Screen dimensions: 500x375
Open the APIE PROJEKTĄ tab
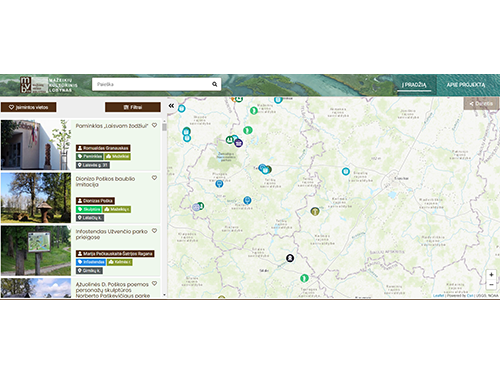pyautogui.click(x=466, y=85)
